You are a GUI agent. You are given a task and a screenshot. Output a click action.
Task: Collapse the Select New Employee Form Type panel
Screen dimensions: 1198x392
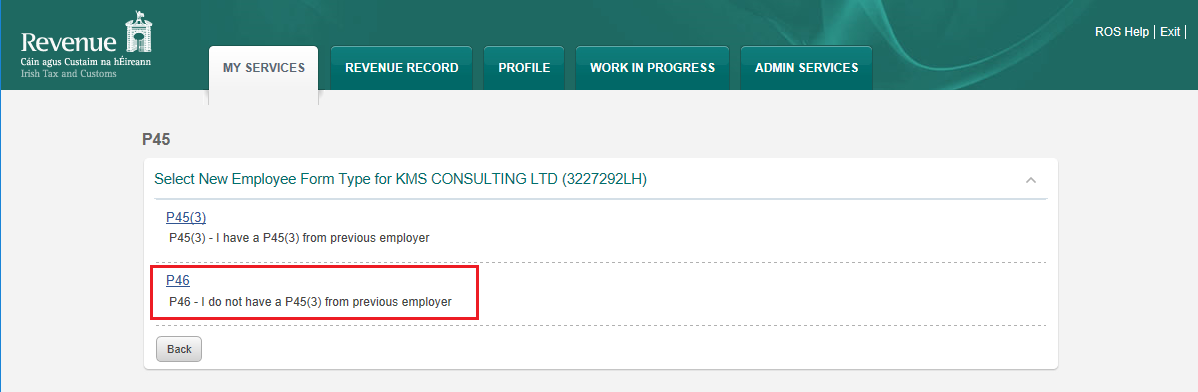(x=1031, y=180)
